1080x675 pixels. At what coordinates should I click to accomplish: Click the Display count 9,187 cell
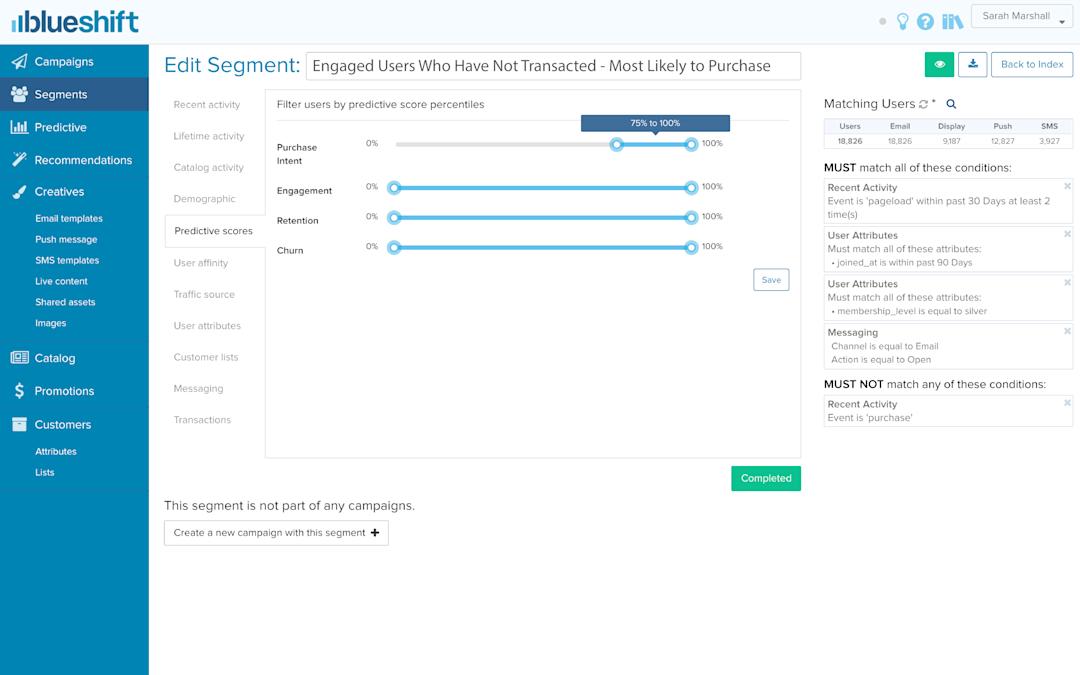point(951,141)
